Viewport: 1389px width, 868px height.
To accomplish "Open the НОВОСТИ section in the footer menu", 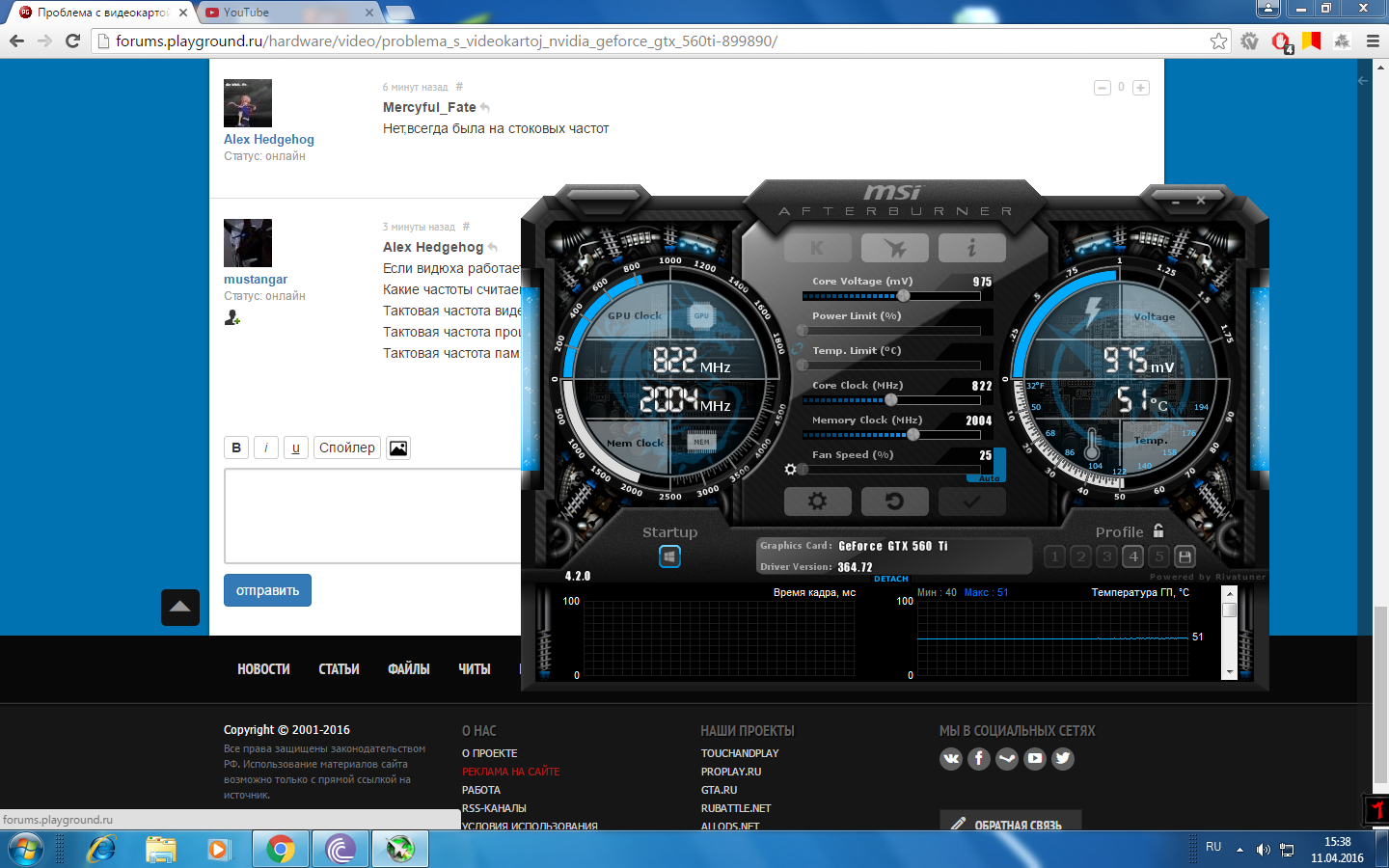I will click(262, 668).
